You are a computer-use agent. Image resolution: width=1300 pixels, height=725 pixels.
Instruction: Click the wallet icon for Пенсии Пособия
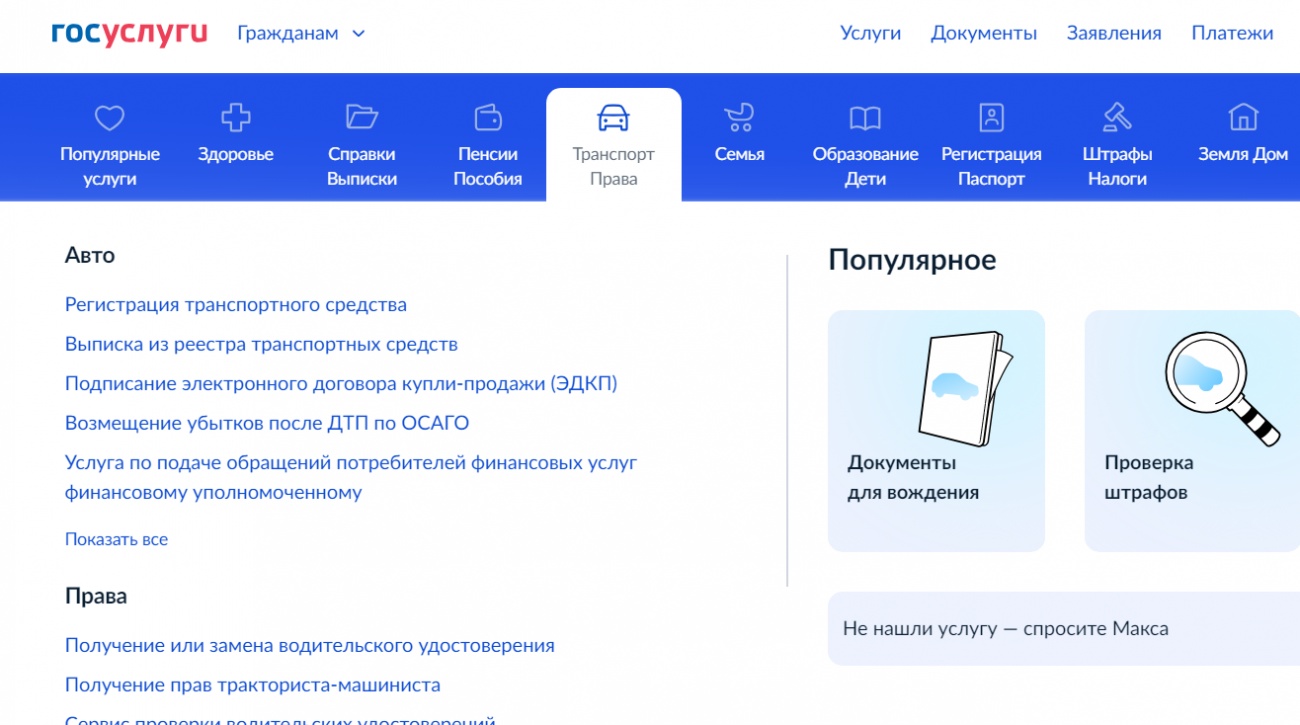488,119
